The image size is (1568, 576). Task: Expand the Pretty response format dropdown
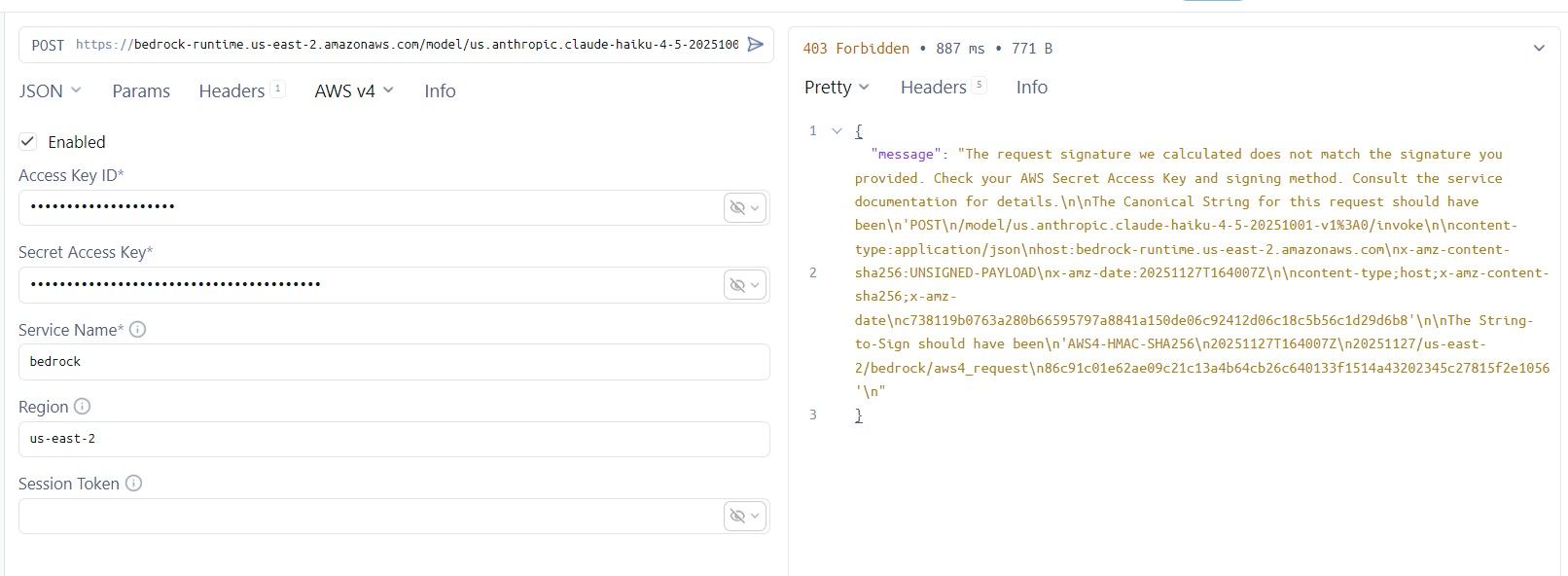(x=837, y=88)
